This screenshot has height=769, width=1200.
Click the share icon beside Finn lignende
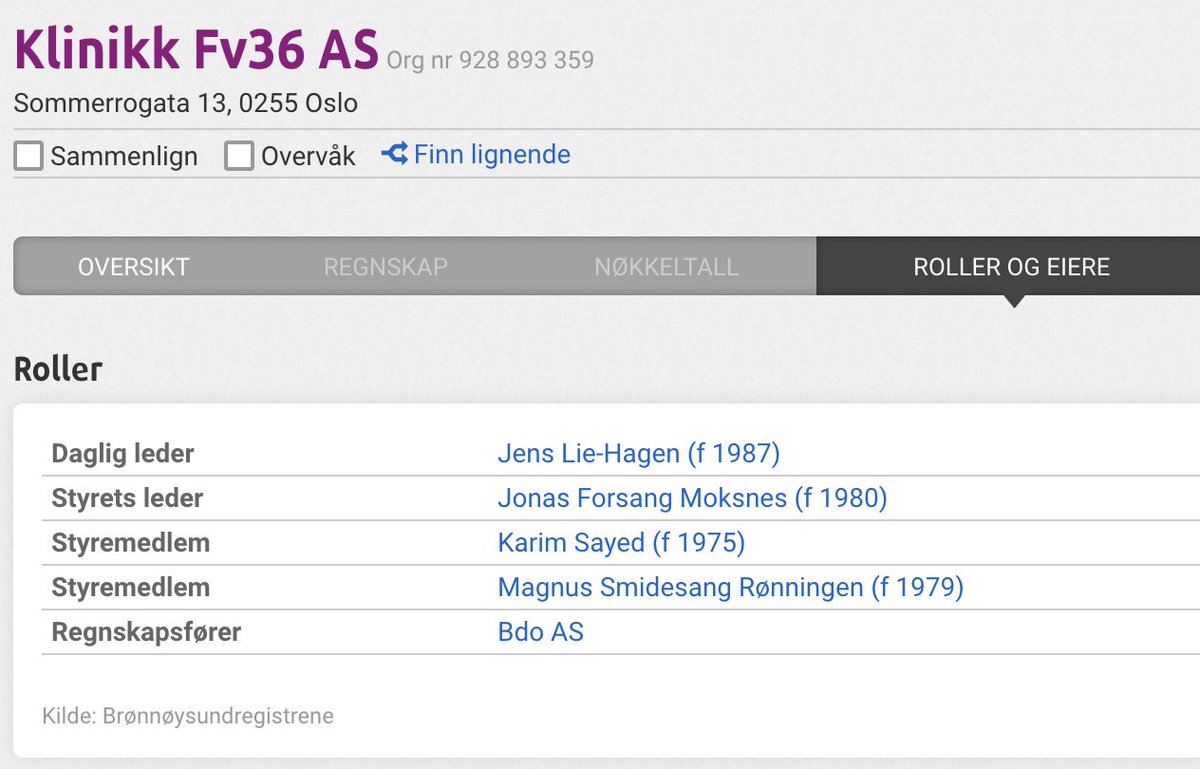(394, 154)
